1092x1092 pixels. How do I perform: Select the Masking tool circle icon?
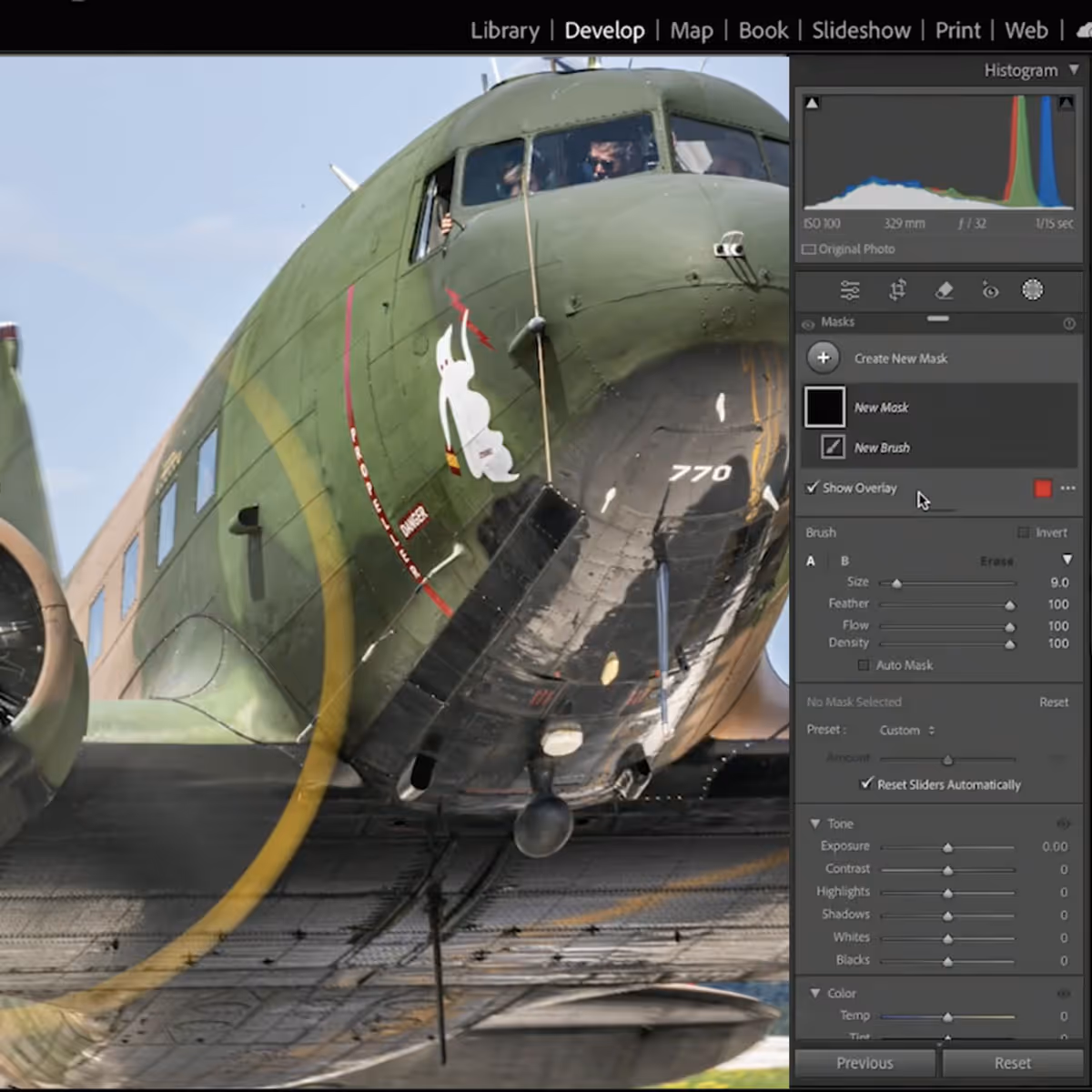click(1032, 290)
